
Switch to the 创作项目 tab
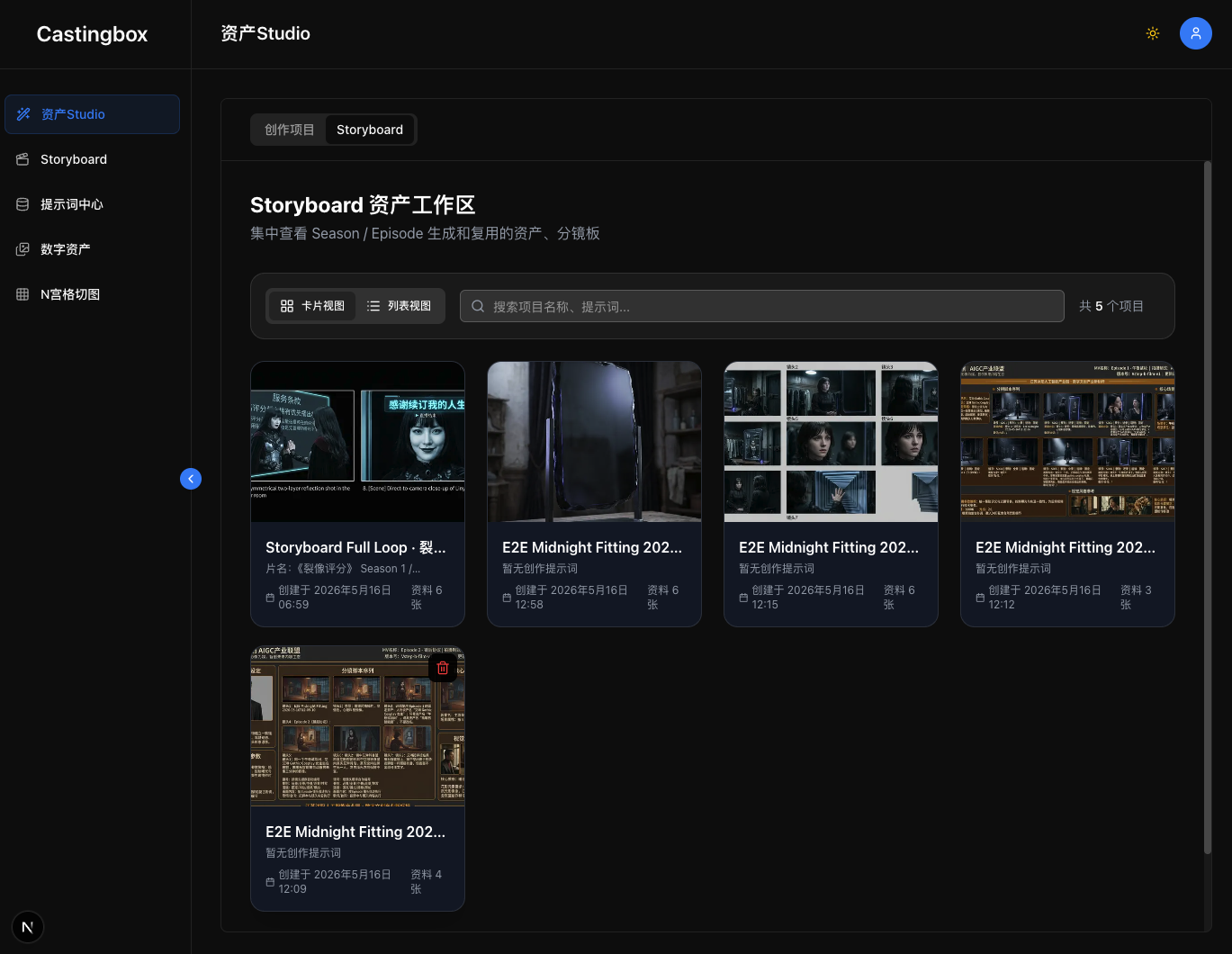coord(289,130)
